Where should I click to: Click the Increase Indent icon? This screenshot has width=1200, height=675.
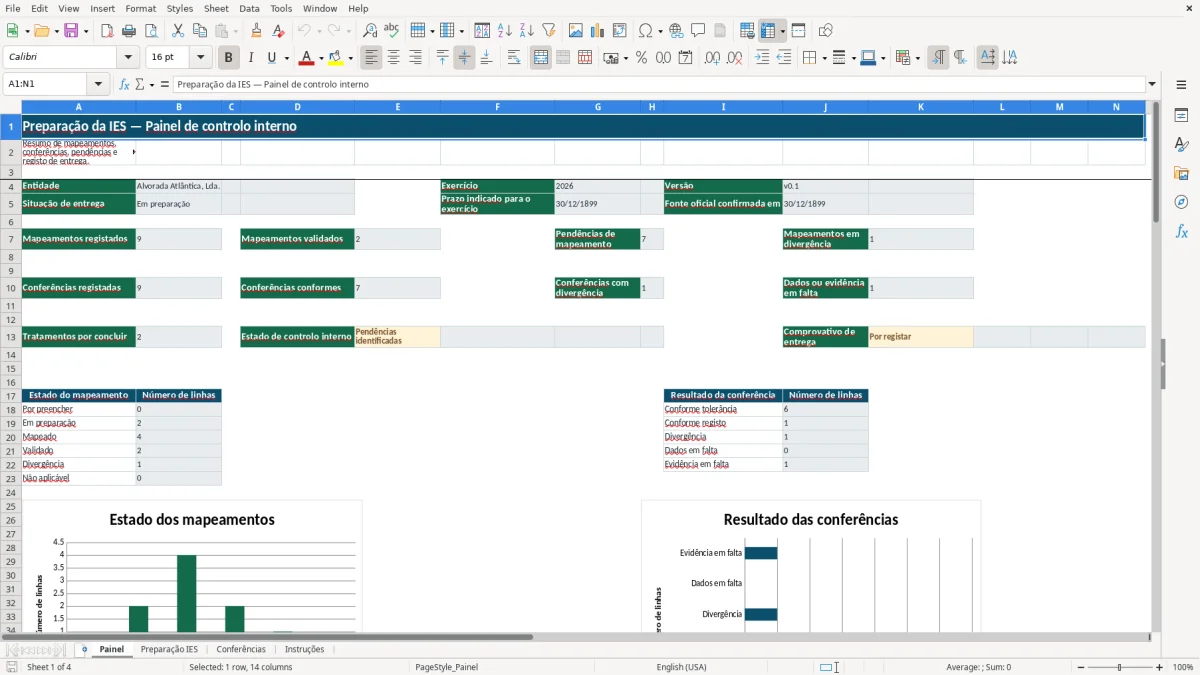[762, 58]
